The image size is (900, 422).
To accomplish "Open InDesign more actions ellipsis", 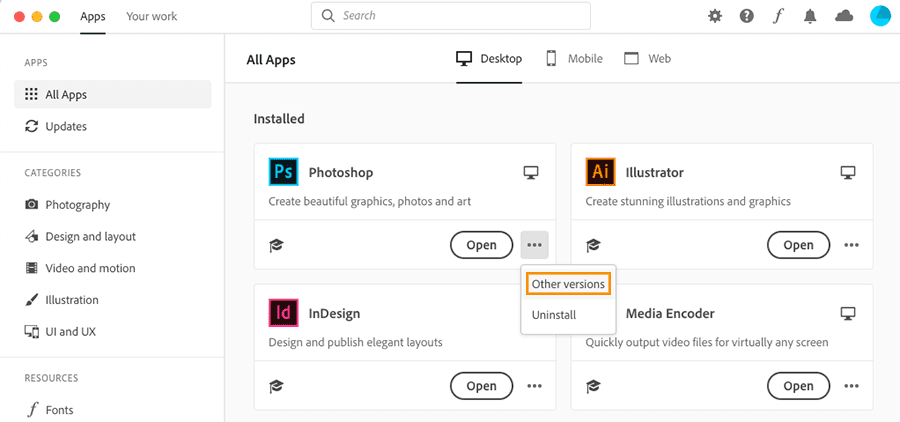I will pos(535,385).
